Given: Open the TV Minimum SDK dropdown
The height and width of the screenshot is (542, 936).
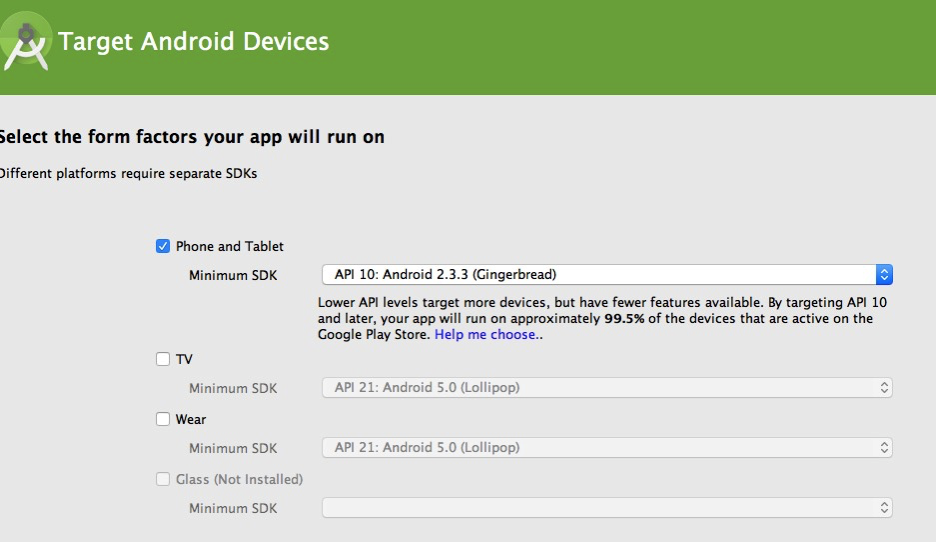Looking at the screenshot, I should point(607,387).
